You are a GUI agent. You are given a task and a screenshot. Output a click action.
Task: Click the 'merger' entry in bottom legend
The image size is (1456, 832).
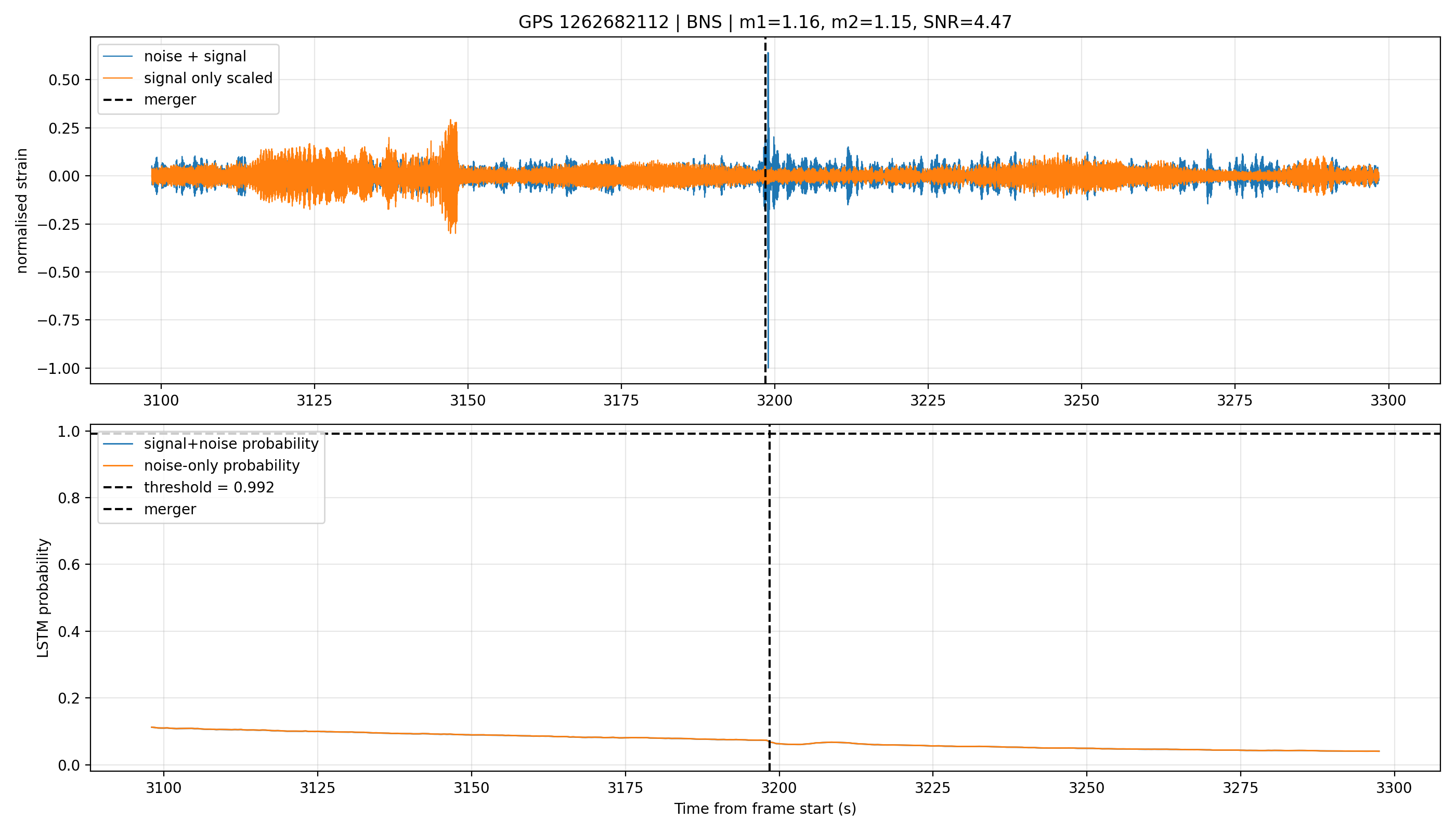tap(149, 509)
